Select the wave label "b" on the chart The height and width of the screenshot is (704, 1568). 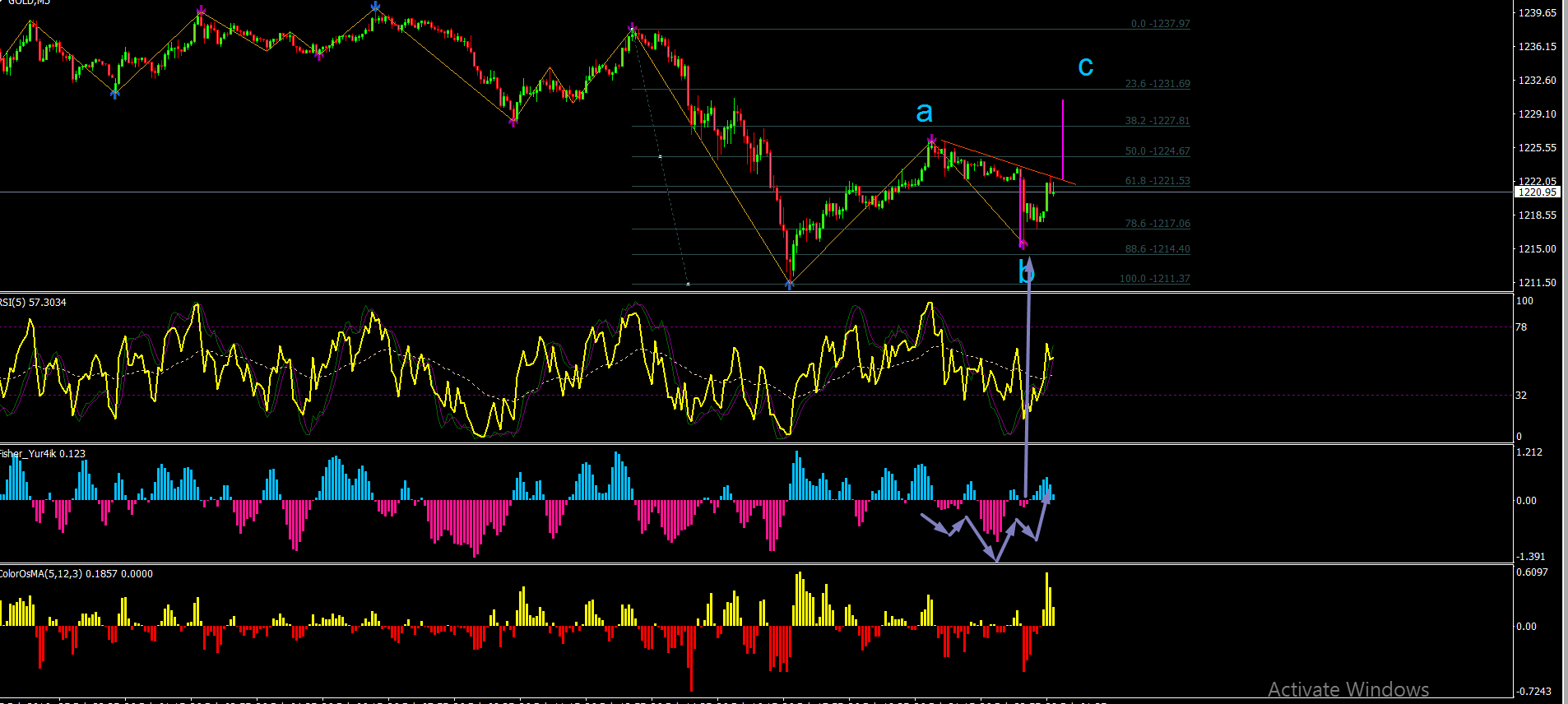[1025, 271]
